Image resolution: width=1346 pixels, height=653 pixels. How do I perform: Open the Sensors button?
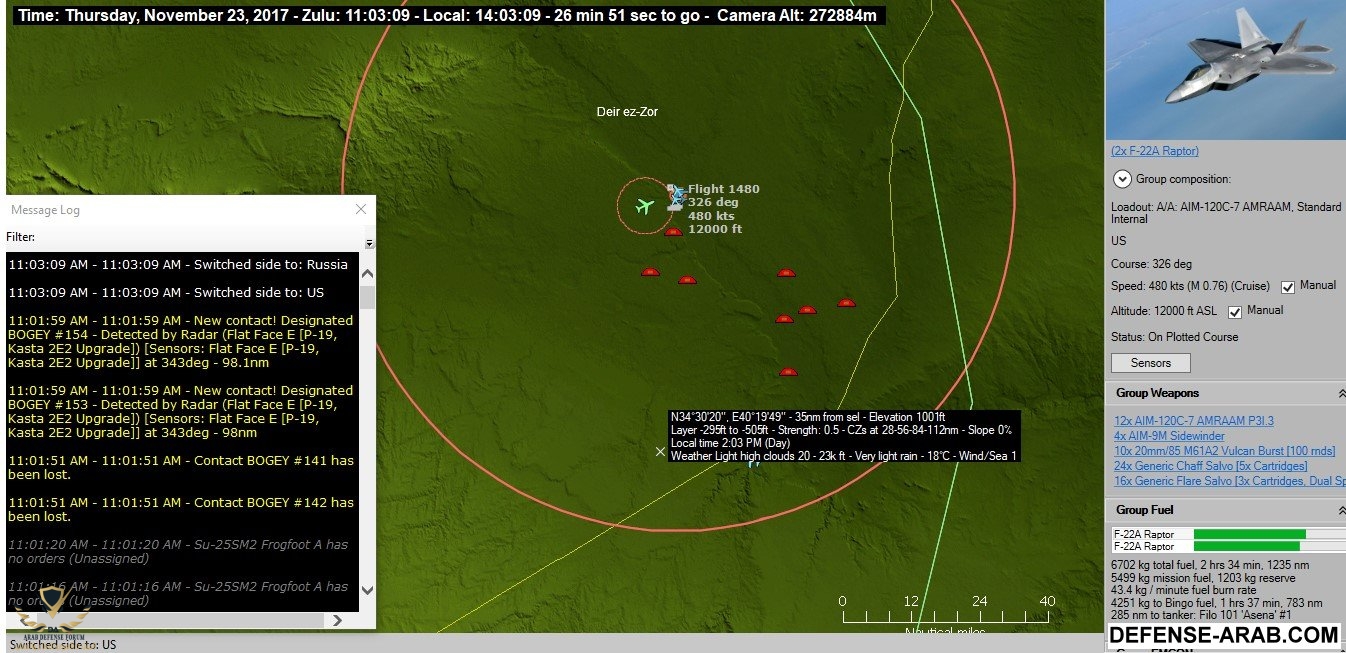point(1151,363)
